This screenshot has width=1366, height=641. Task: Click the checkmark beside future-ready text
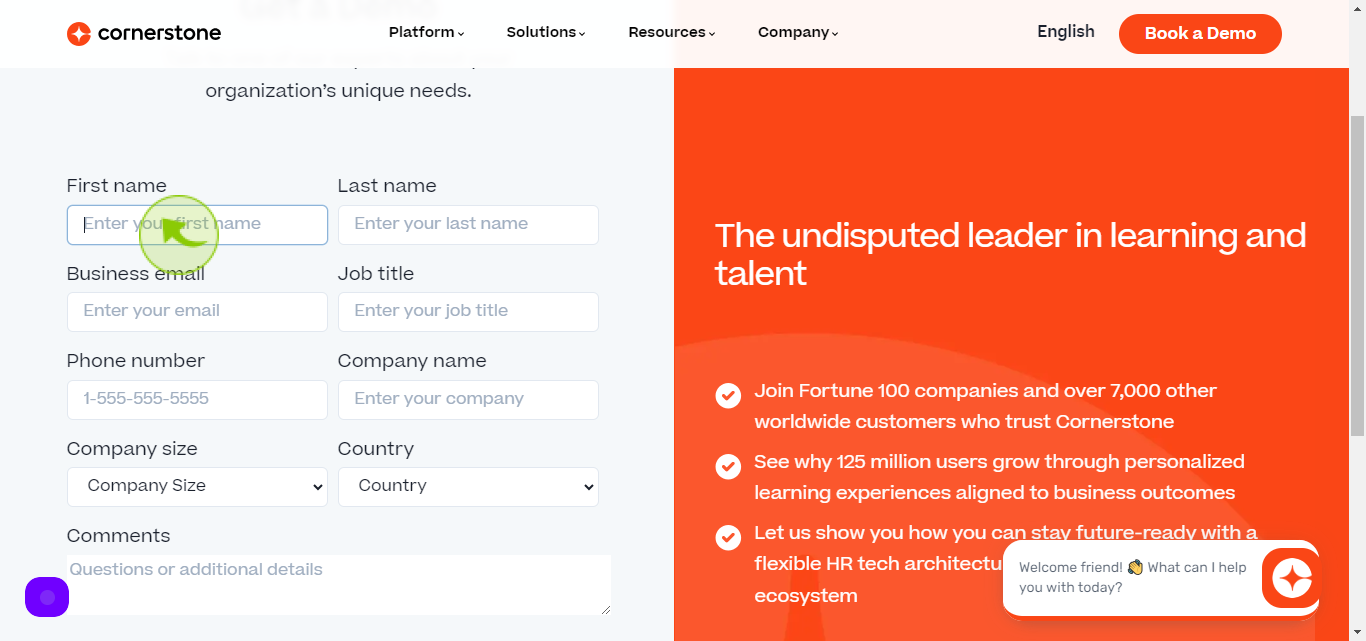728,537
